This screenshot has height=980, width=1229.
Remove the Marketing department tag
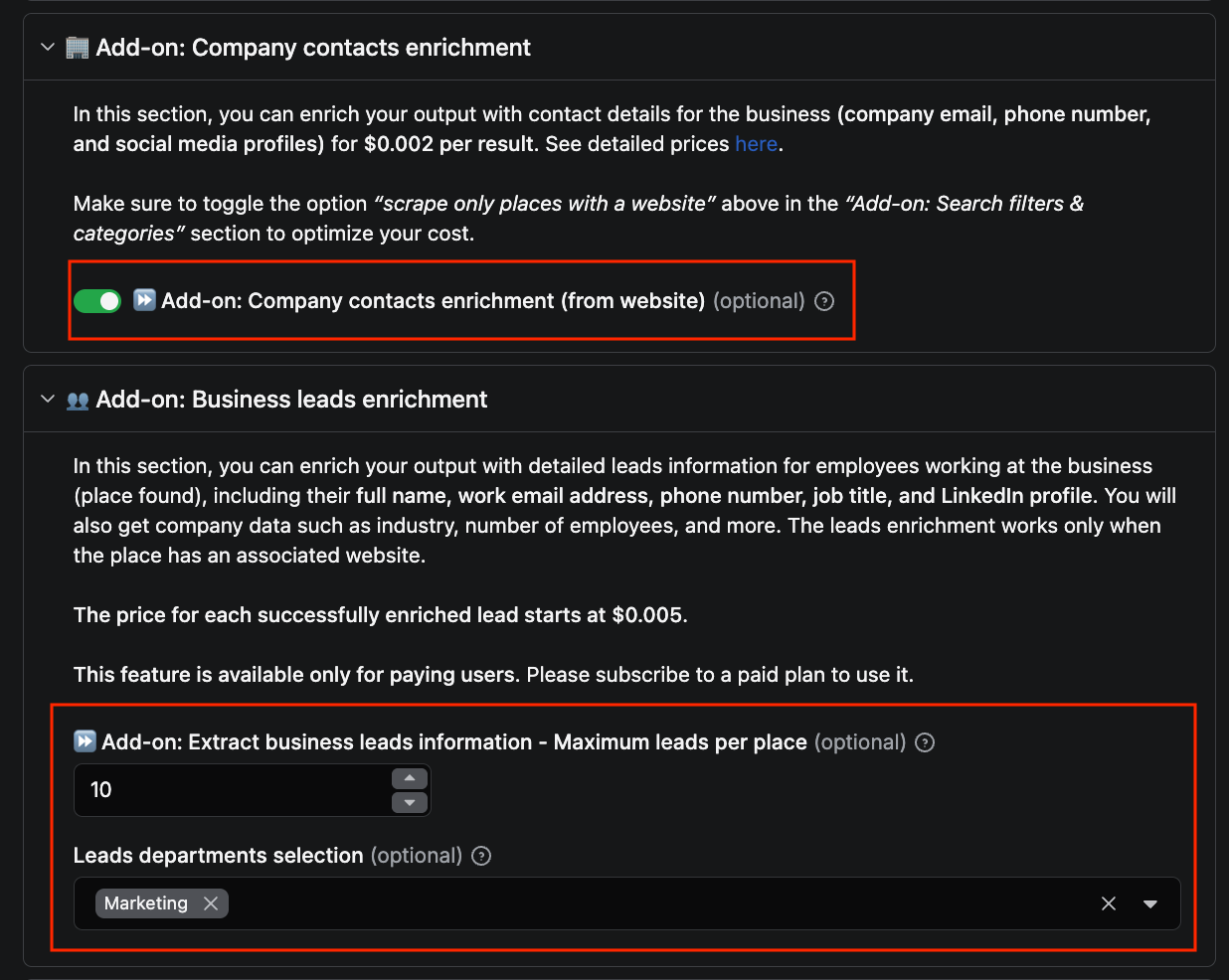pyautogui.click(x=211, y=903)
